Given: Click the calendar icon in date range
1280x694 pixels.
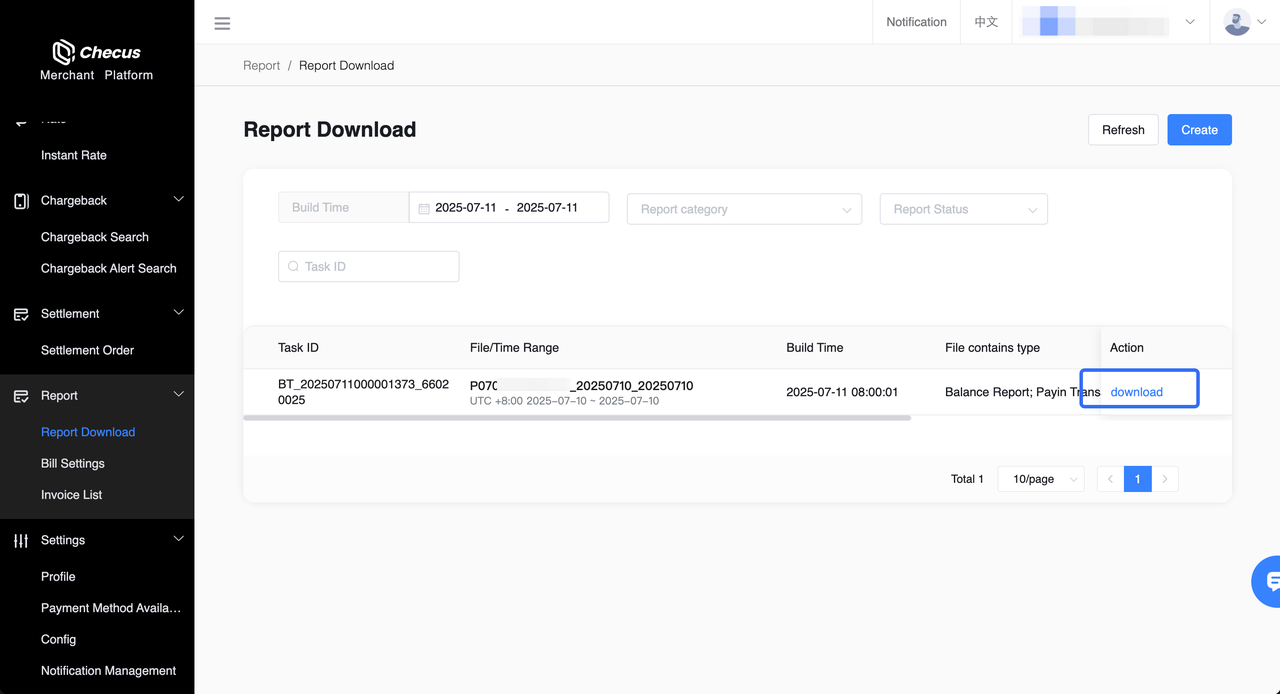Looking at the screenshot, I should tap(424, 208).
